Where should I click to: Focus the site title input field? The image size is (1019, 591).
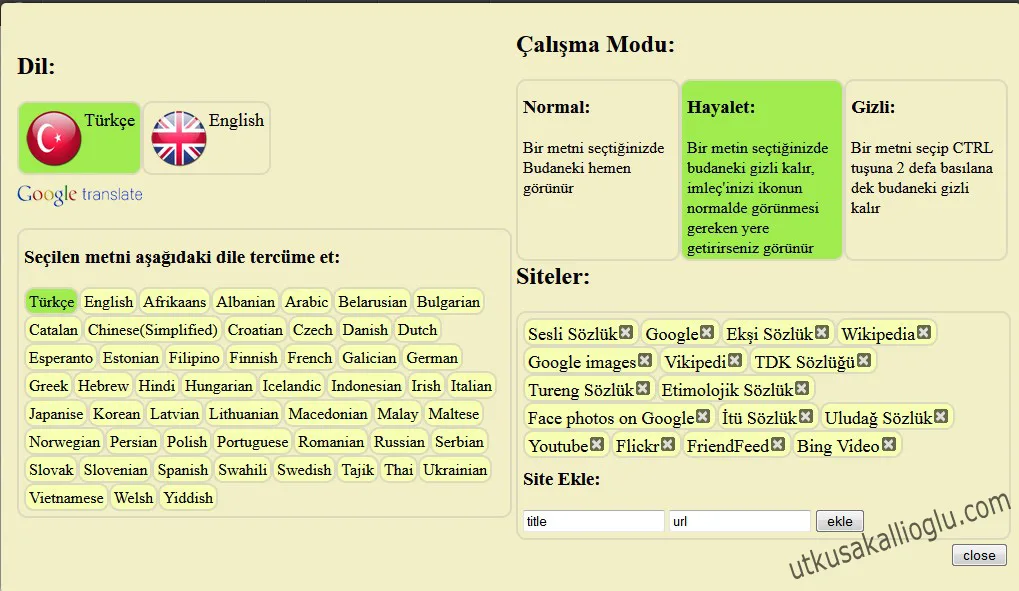coord(593,521)
